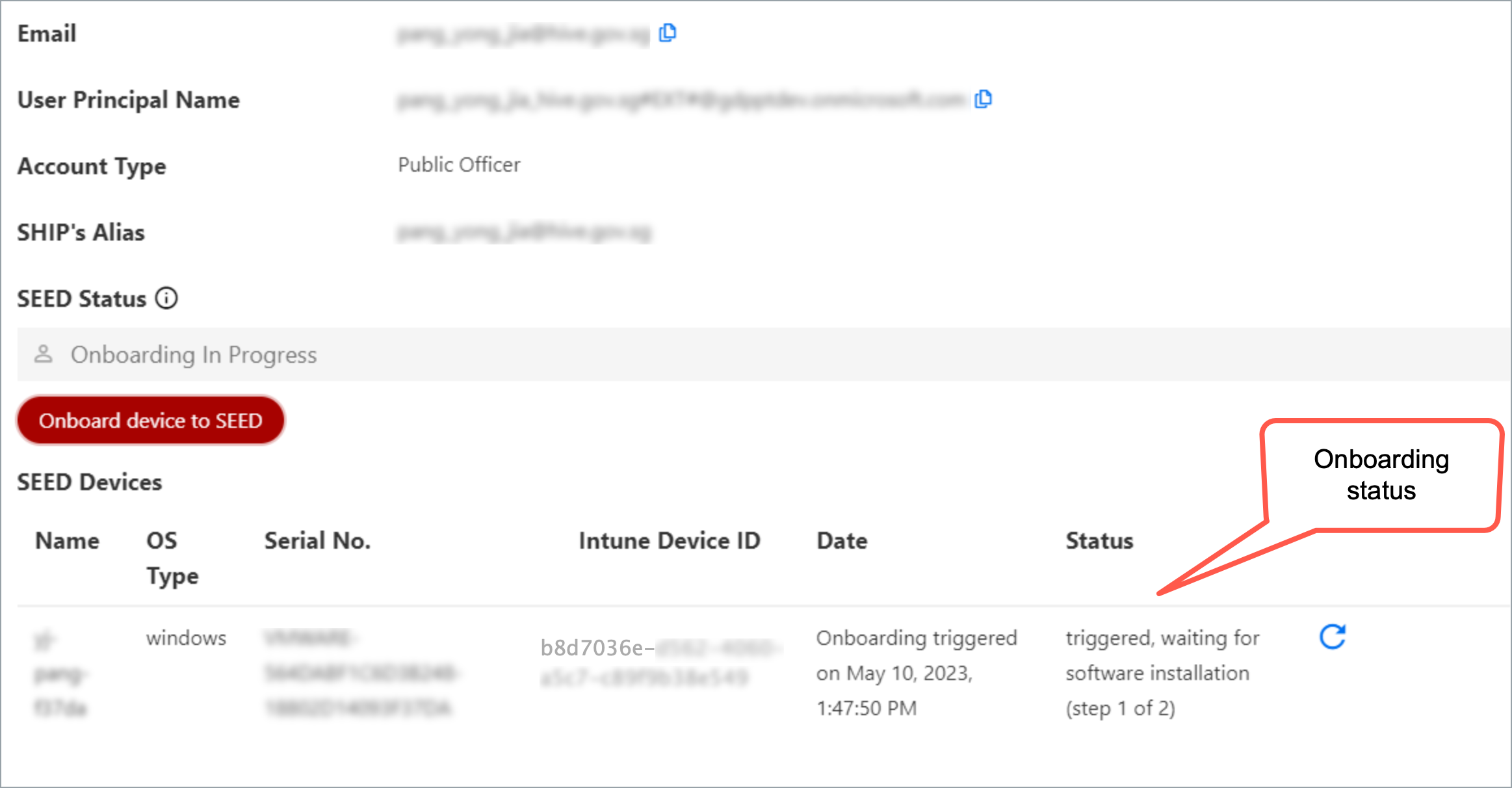Viewport: 1512px width, 788px height.
Task: Click the windows OS Type entry
Action: click(x=187, y=638)
